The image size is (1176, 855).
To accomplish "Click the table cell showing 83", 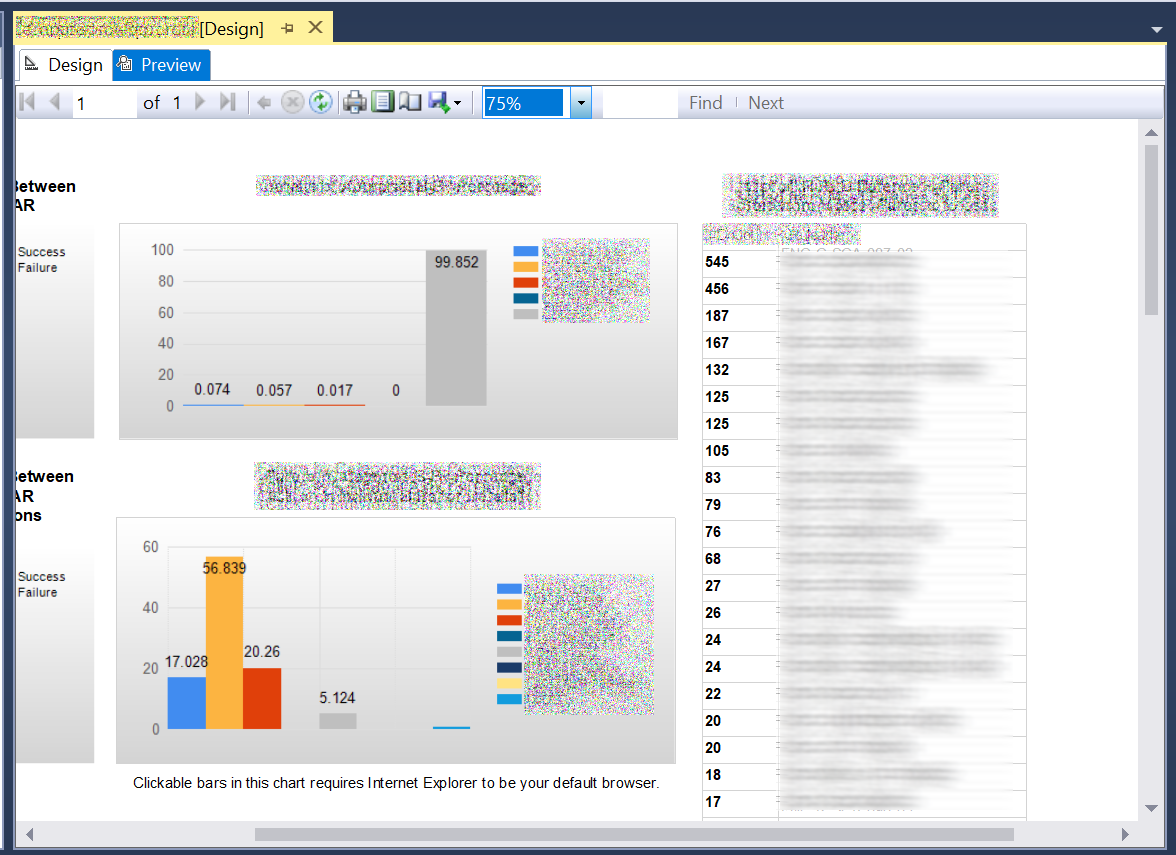I will [x=740, y=478].
